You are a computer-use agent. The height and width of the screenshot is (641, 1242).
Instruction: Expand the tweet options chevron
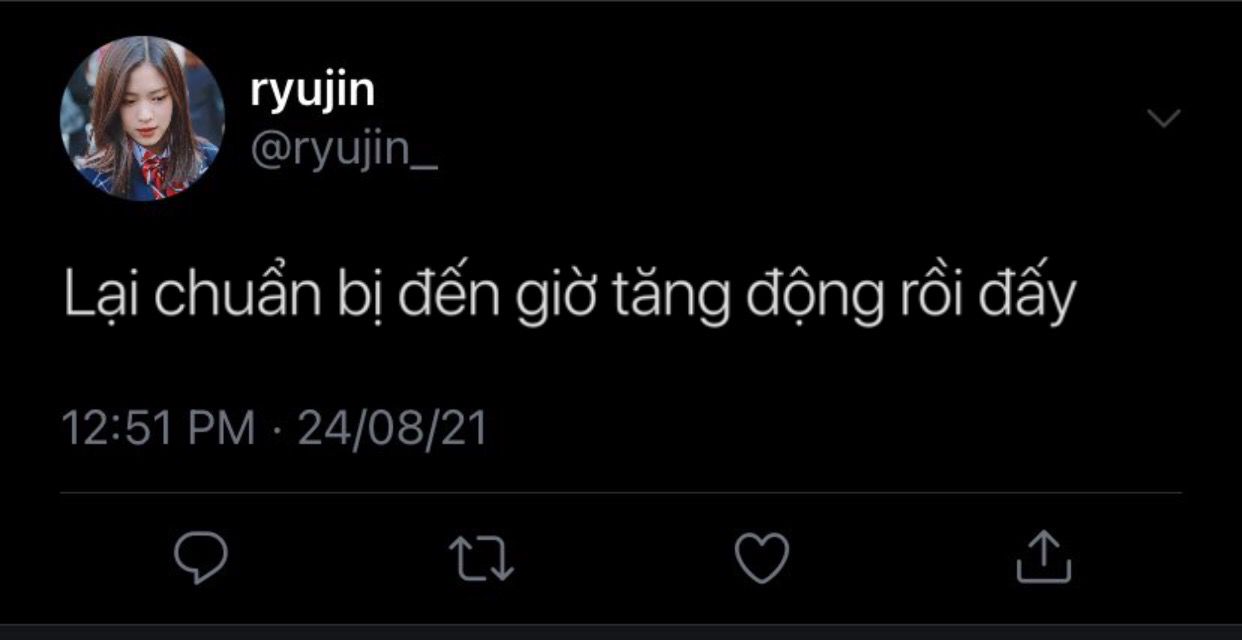tap(1163, 119)
